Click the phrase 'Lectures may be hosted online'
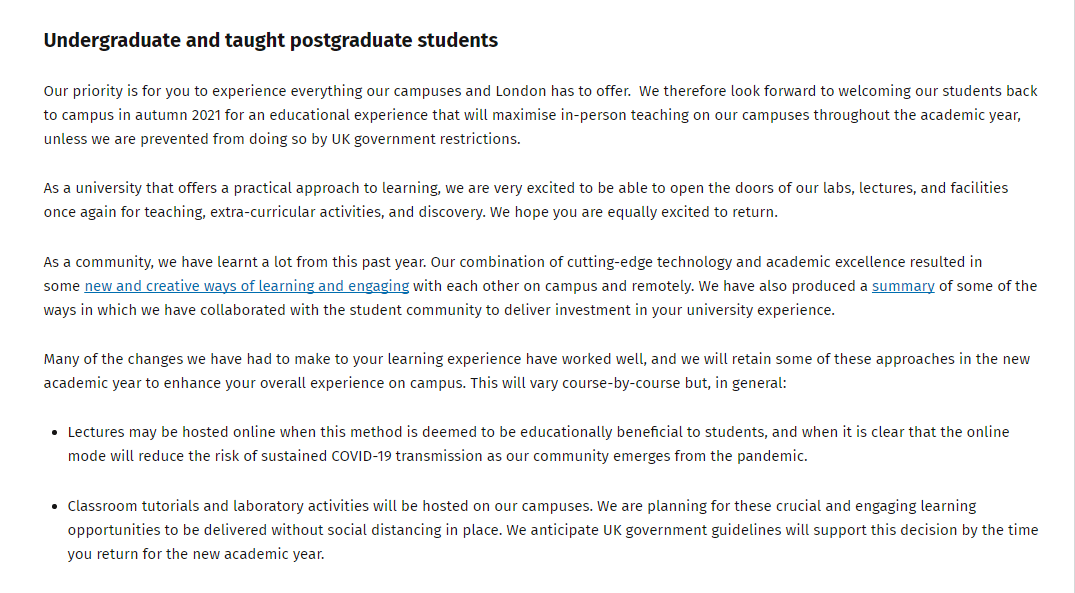The width and height of the screenshot is (1075, 593). tap(169, 433)
